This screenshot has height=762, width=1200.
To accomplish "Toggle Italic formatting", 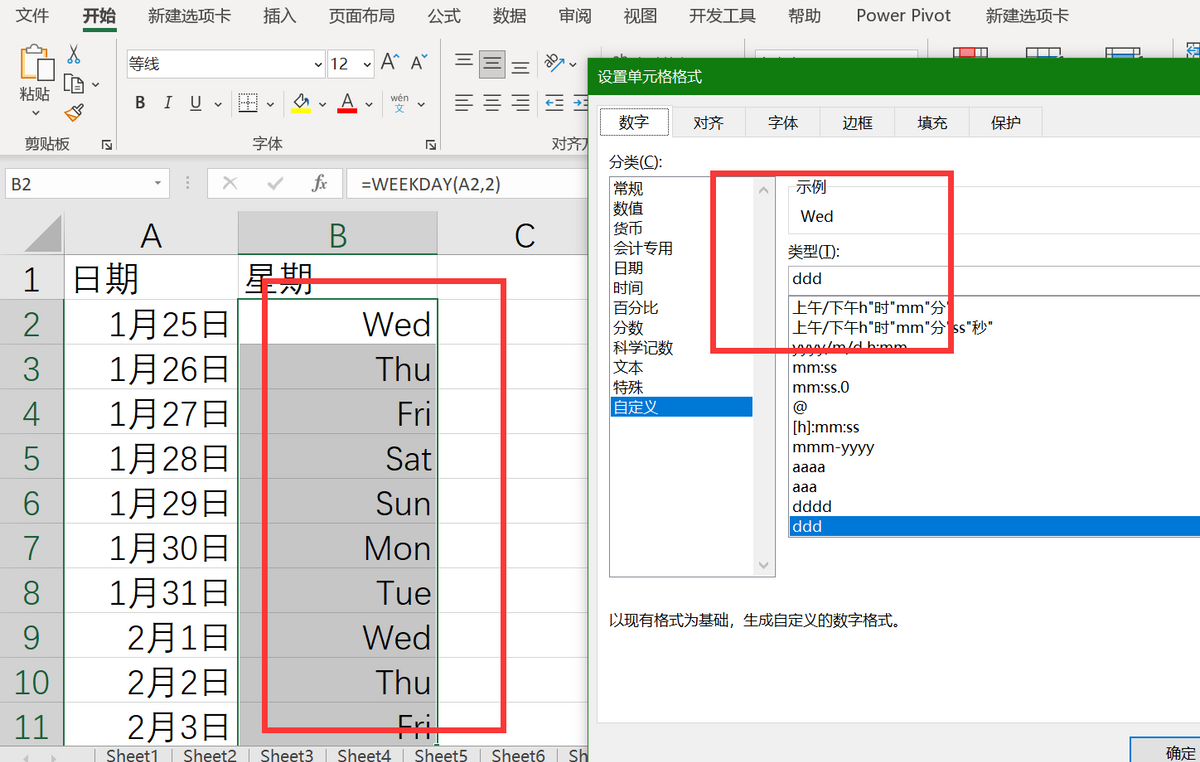I will (167, 103).
